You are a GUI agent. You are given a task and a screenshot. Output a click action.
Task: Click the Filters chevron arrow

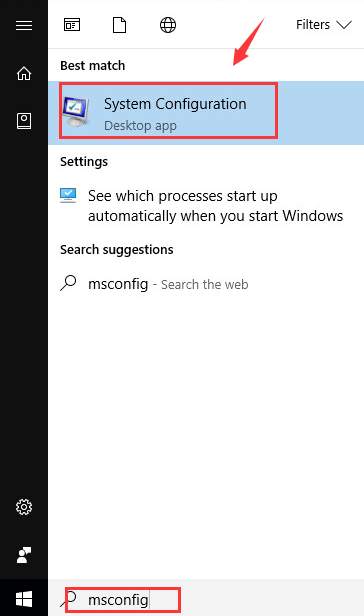click(344, 25)
